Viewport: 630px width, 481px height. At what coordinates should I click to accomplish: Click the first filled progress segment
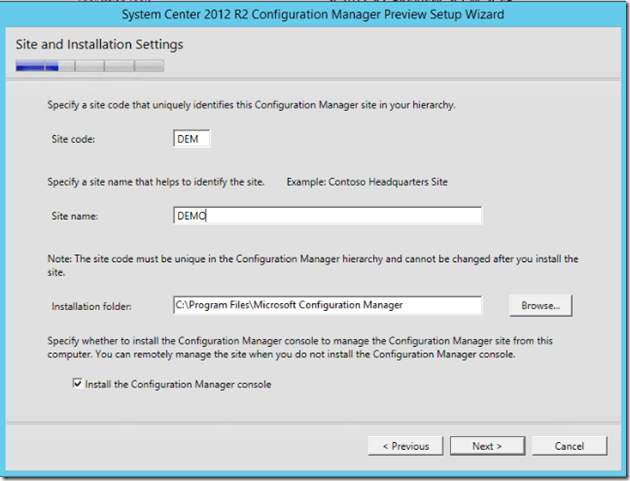[x=29, y=67]
